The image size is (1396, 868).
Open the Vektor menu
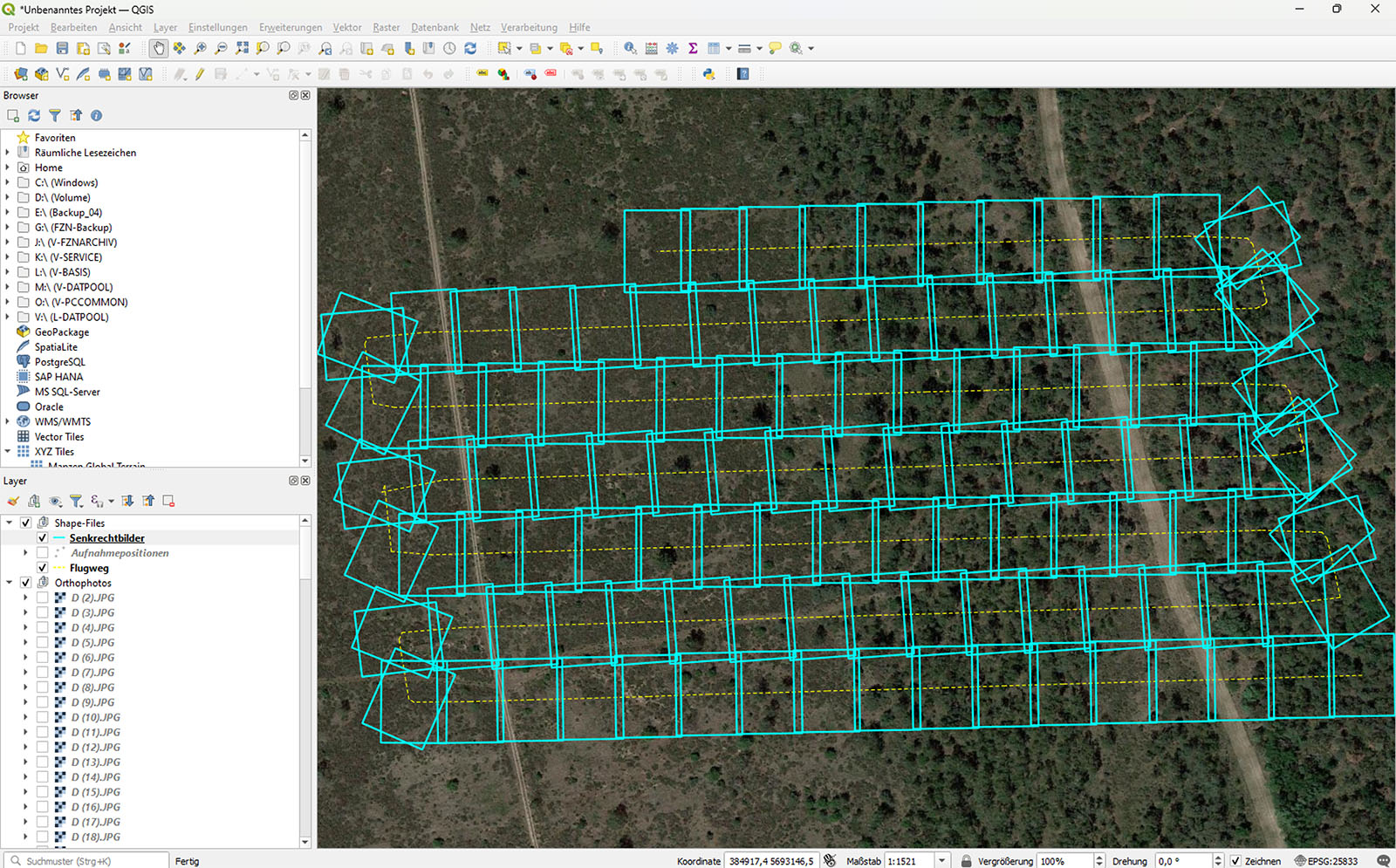[346, 27]
